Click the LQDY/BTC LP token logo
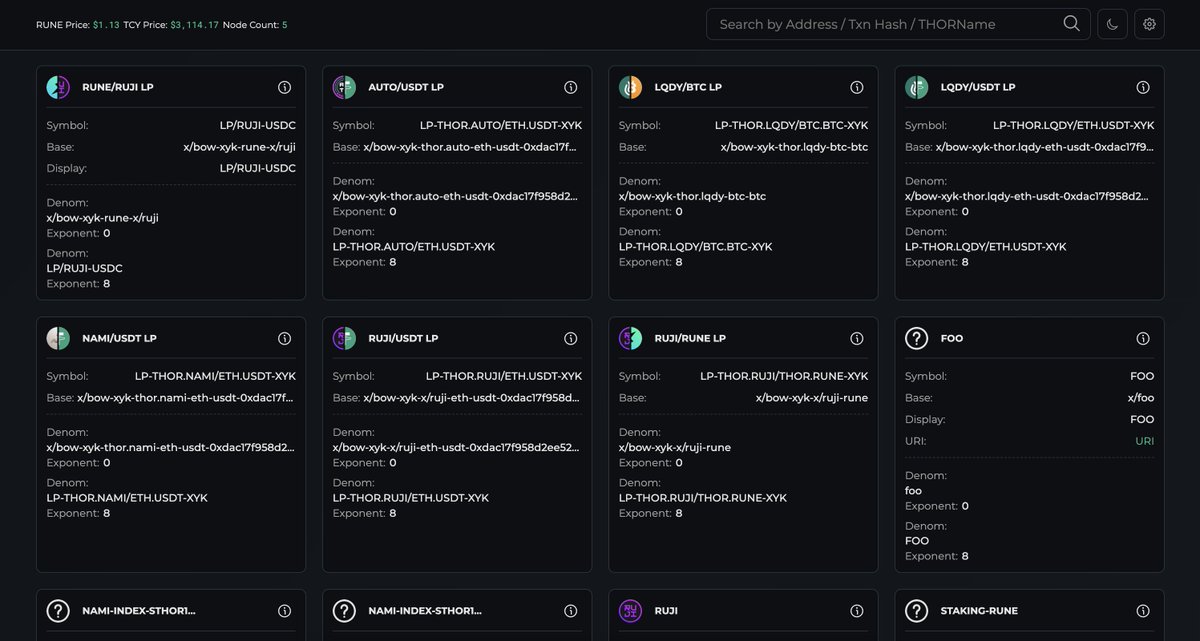 coord(630,88)
